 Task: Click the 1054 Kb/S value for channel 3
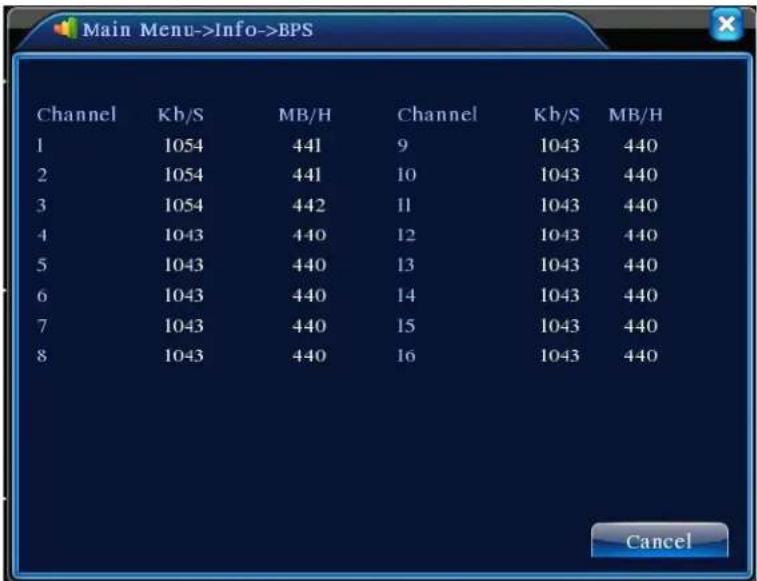pyautogui.click(x=183, y=205)
